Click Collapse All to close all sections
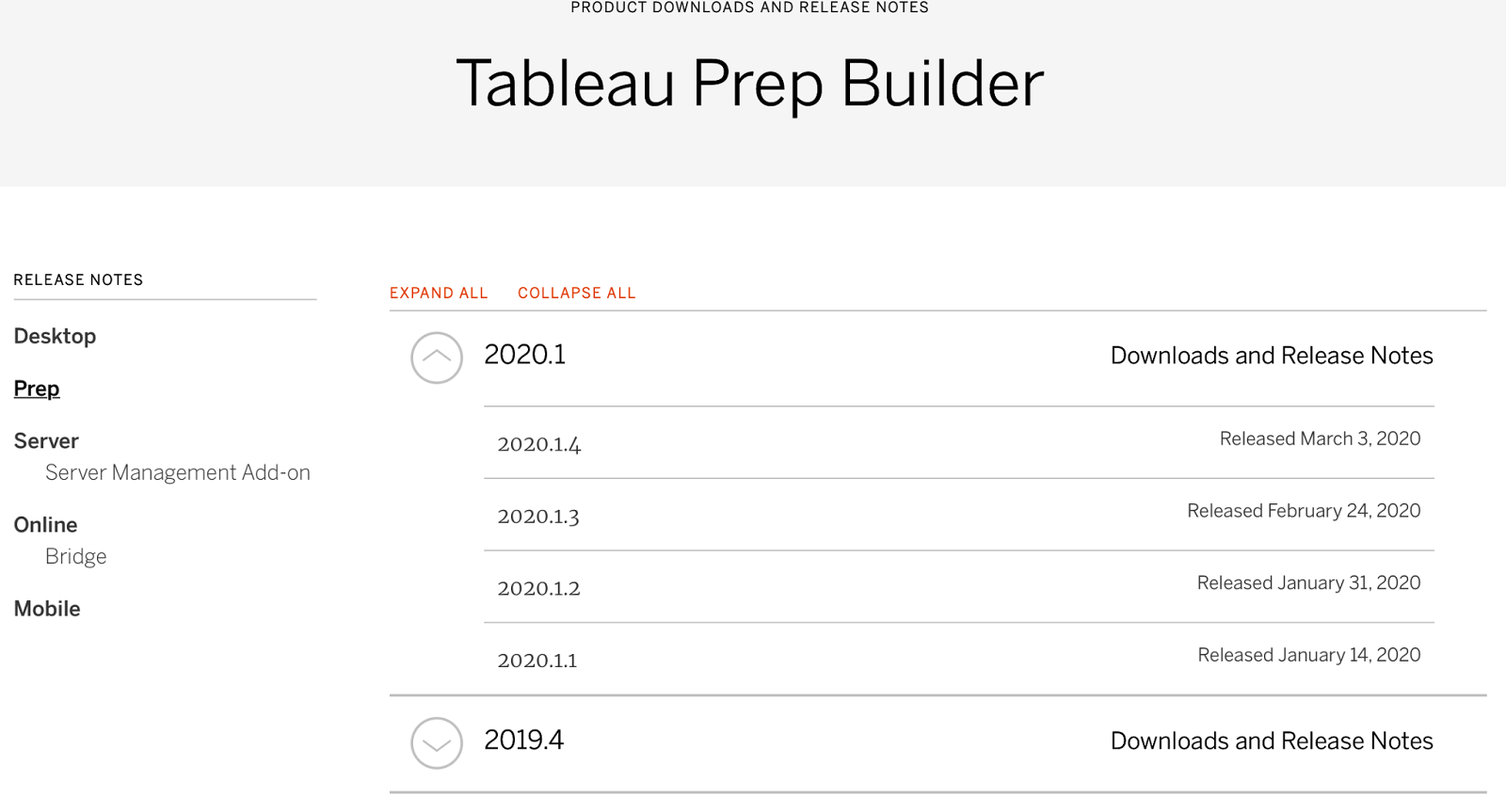The image size is (1506, 812). coord(576,293)
